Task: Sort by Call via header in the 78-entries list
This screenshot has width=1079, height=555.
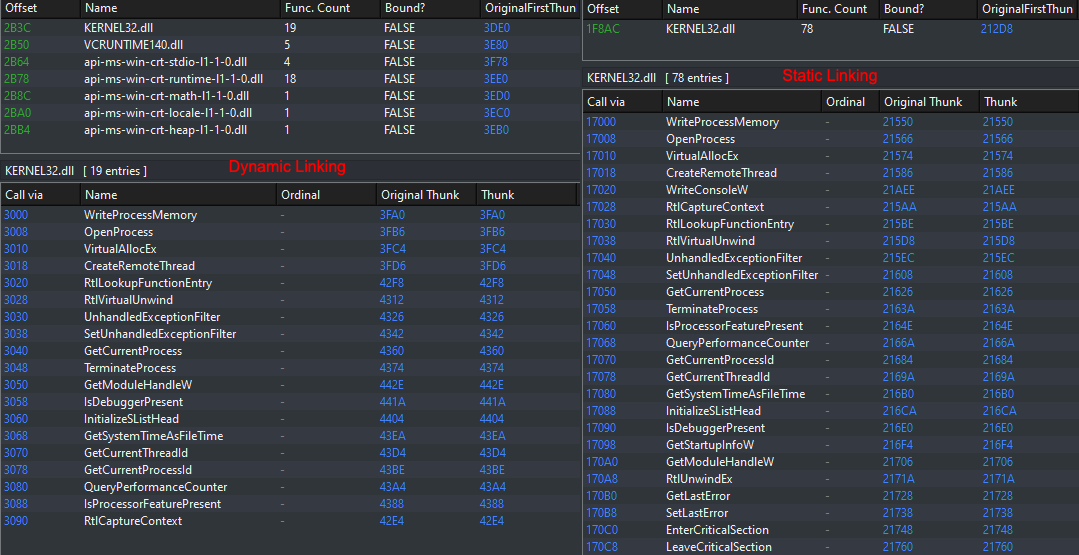Action: pyautogui.click(x=622, y=102)
